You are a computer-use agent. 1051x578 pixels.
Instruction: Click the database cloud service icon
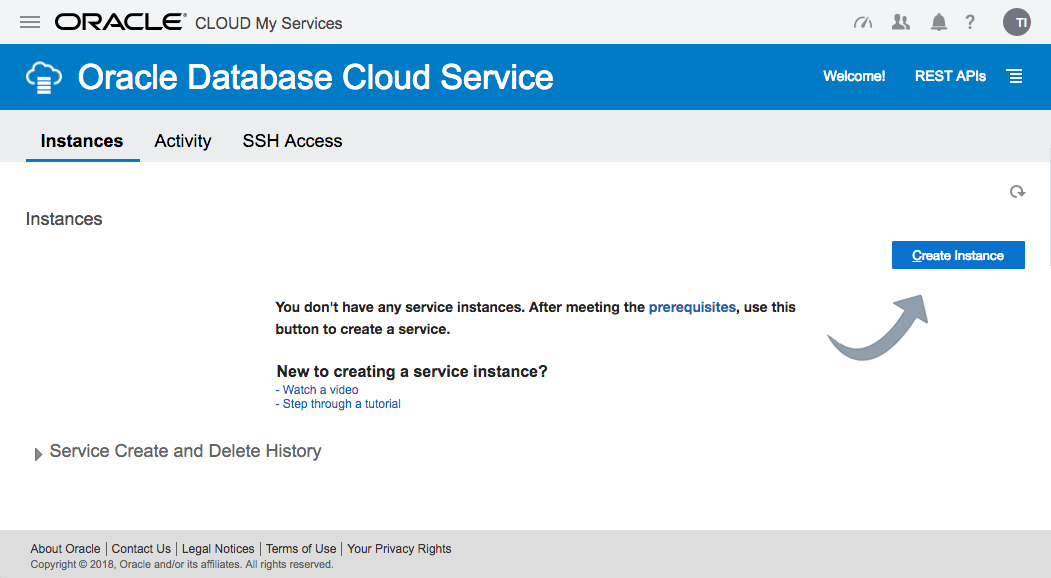tap(44, 77)
